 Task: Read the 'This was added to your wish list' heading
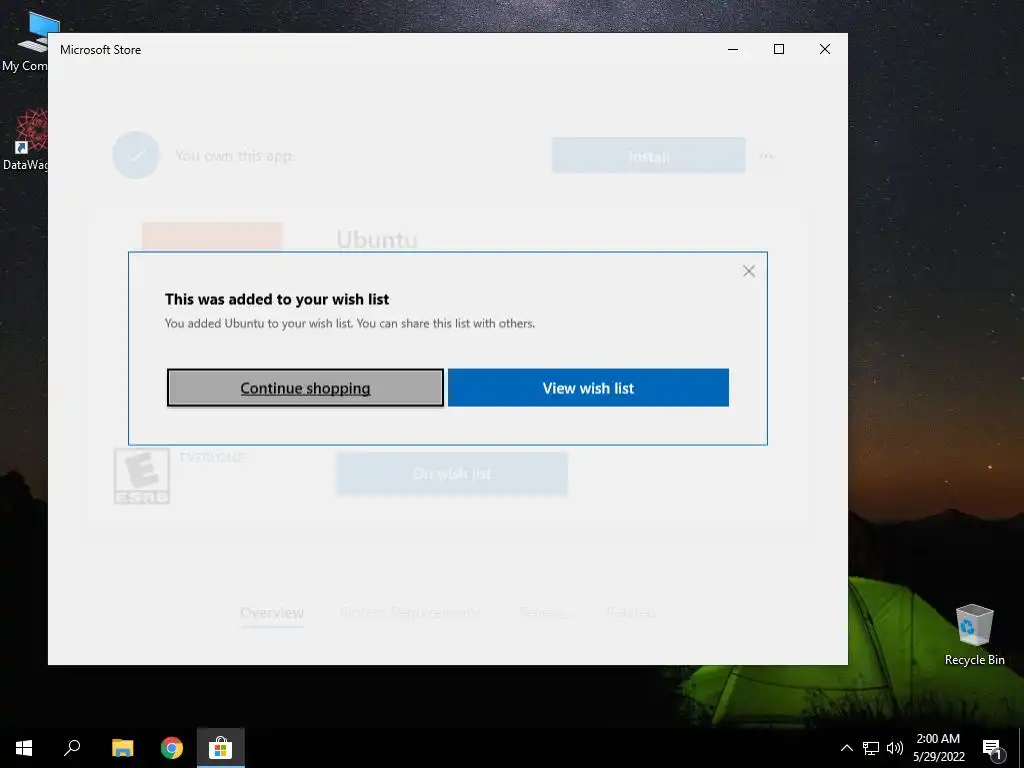coord(277,299)
